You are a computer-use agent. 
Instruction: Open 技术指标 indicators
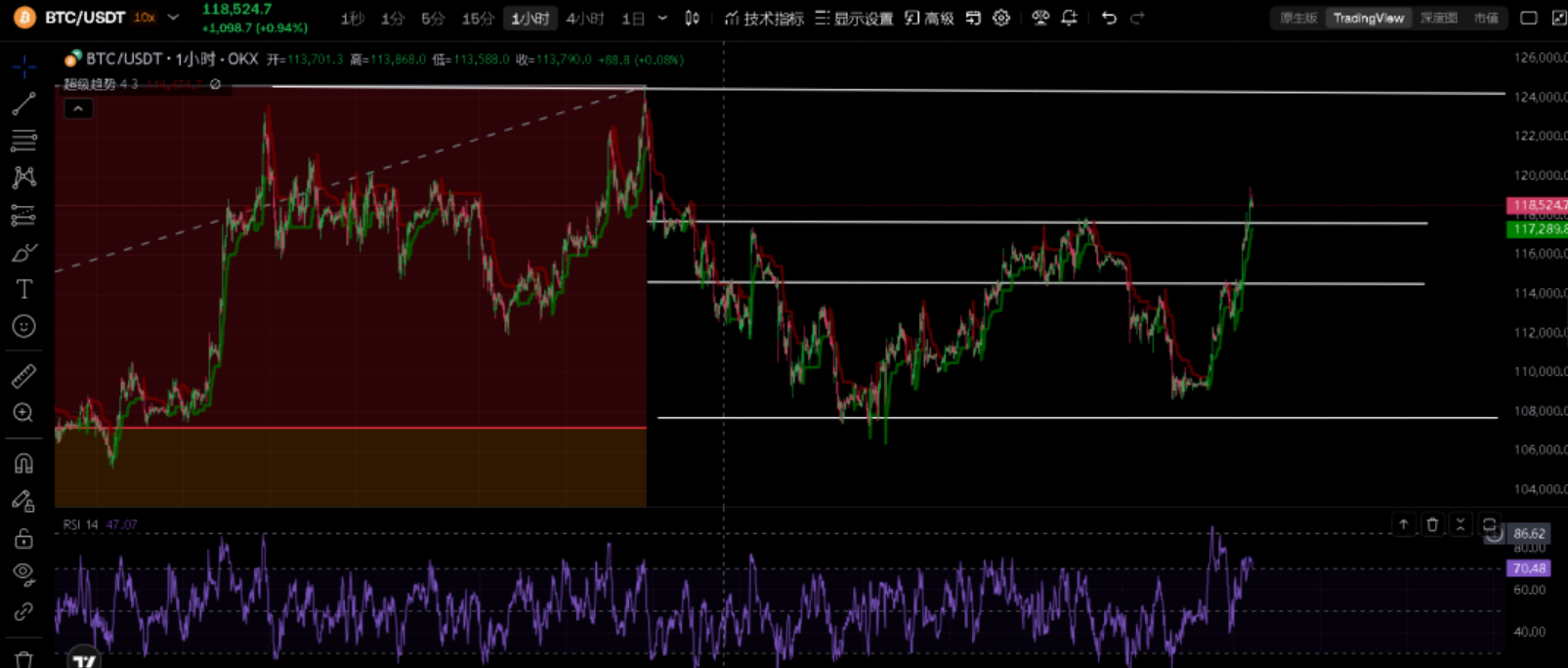(x=764, y=19)
